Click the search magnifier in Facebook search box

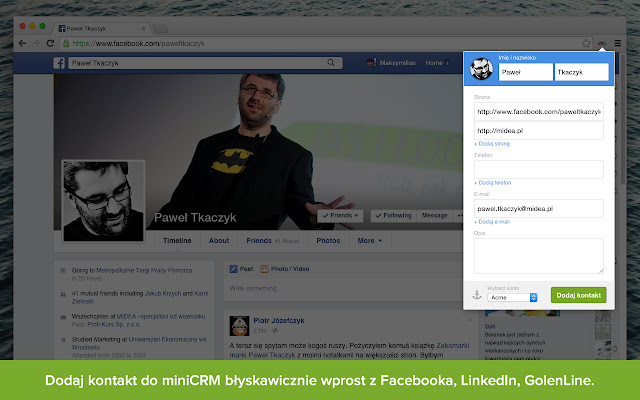click(331, 63)
